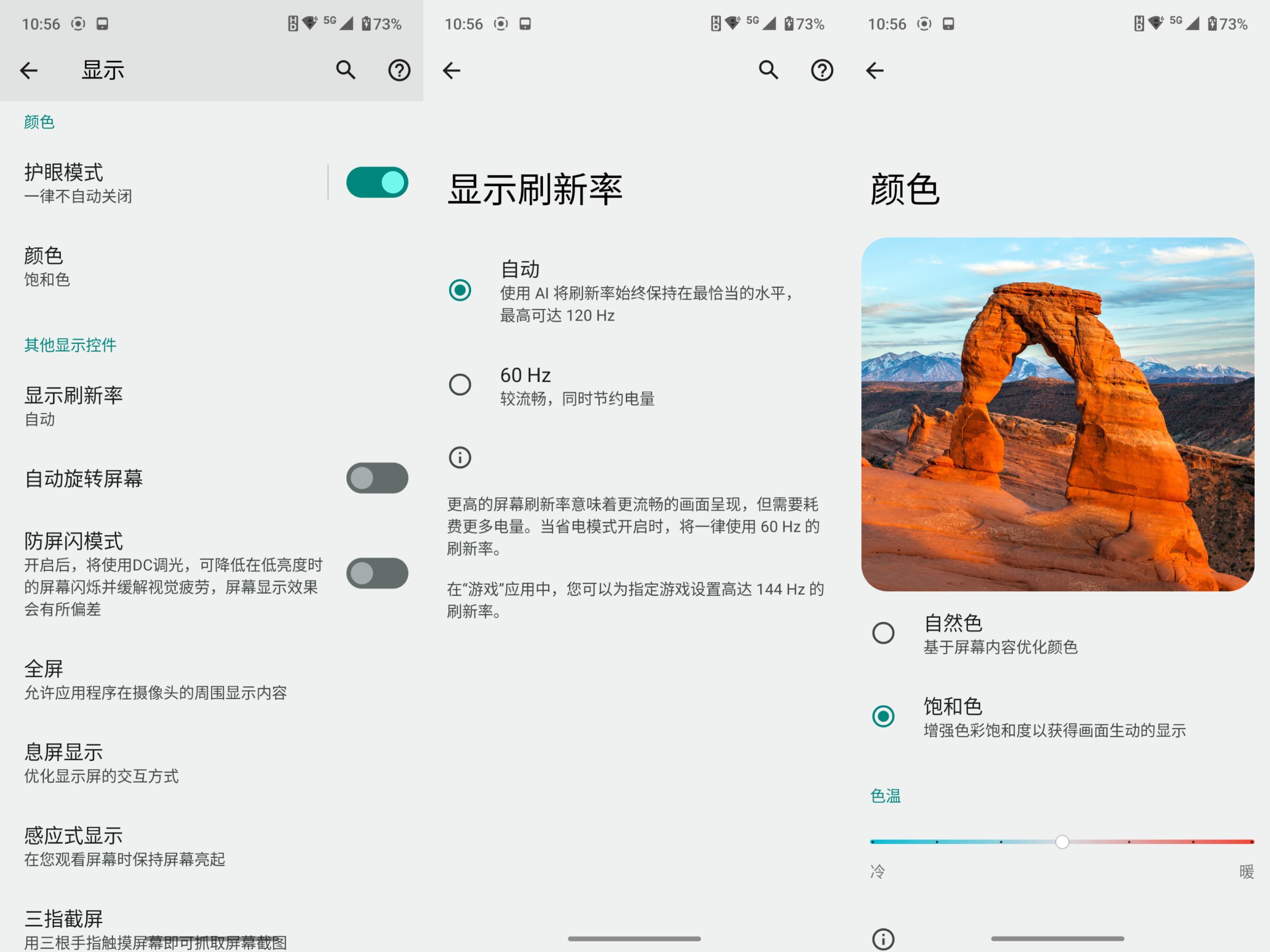This screenshot has width=1270, height=952.
Task: Open help icon on 显示 screen
Action: [x=399, y=70]
